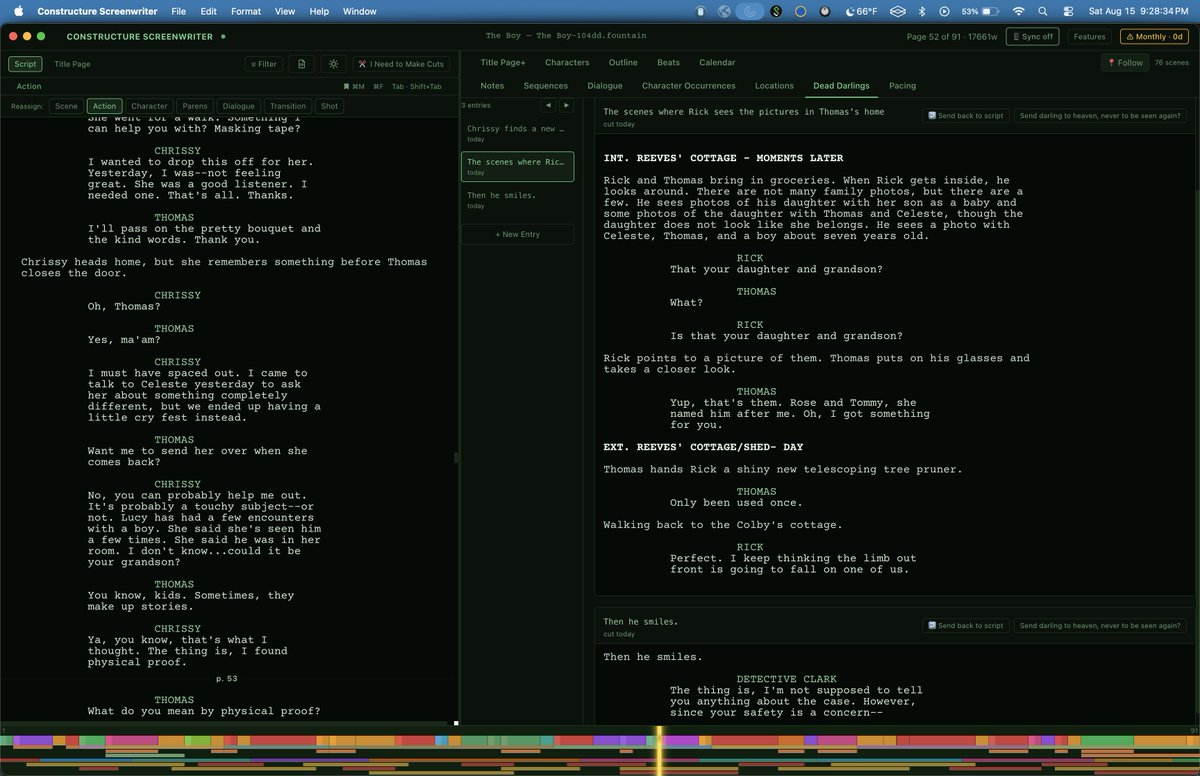Reassign element to Parens
Viewport: 1200px width, 776px height.
click(x=195, y=106)
